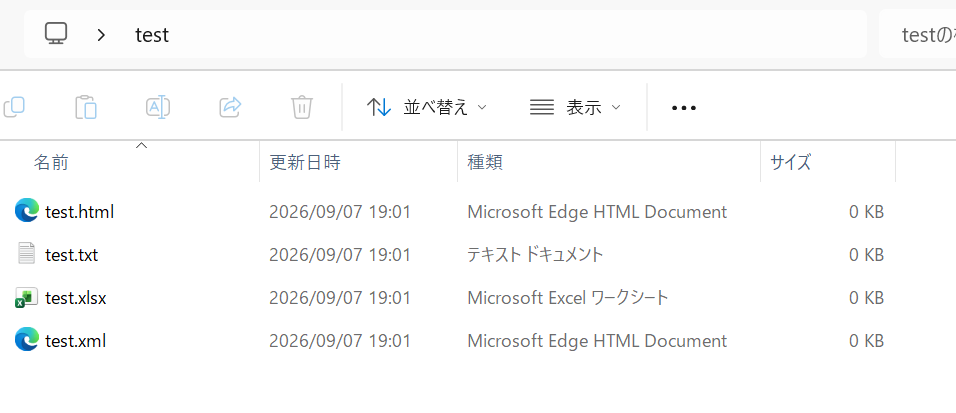The width and height of the screenshot is (956, 413).
Task: Expand the chevron after the PC icon
Action: point(101,35)
